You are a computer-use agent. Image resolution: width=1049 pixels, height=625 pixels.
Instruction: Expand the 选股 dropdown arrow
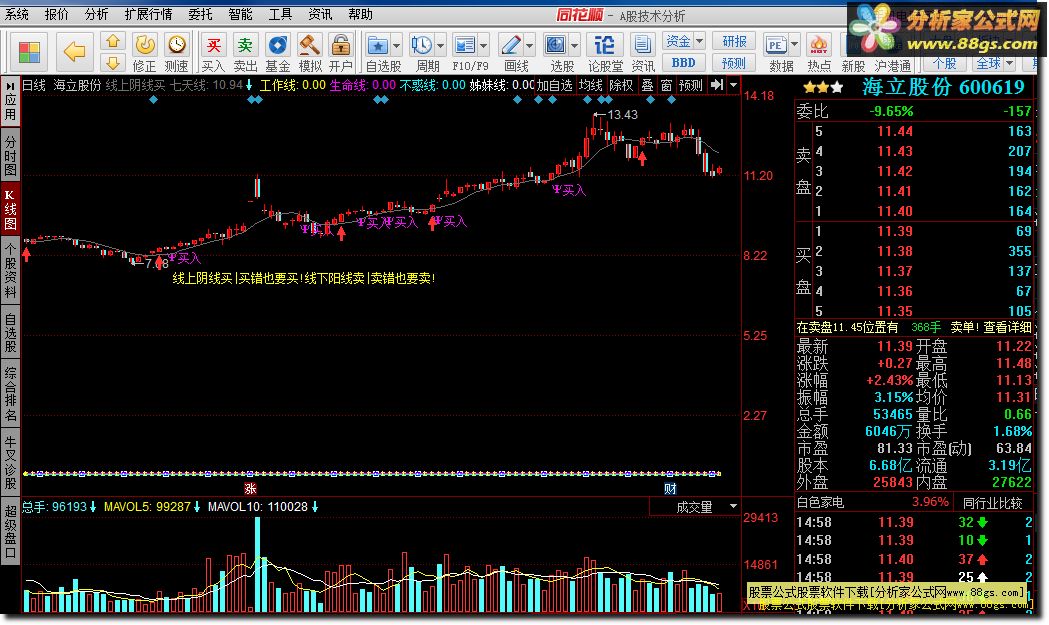[x=575, y=46]
